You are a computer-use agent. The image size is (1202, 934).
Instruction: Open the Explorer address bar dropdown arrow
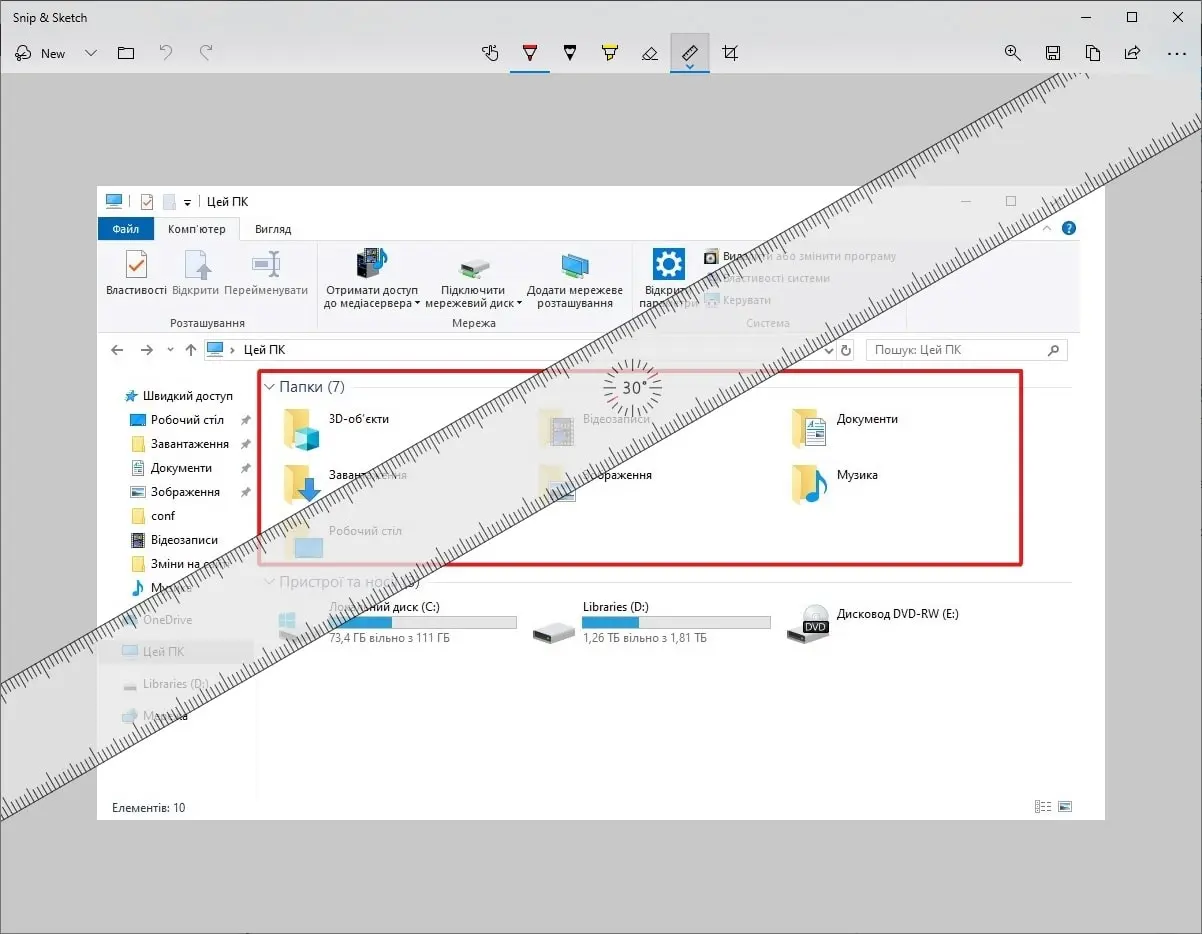coord(828,350)
